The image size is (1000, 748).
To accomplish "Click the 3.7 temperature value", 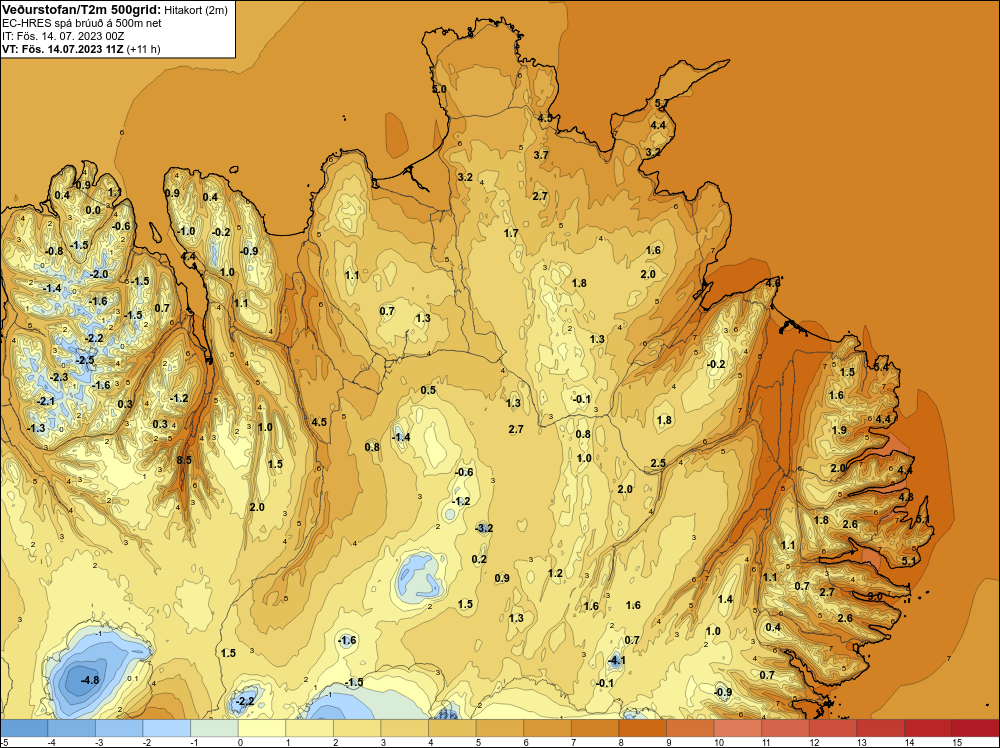I will tap(541, 156).
